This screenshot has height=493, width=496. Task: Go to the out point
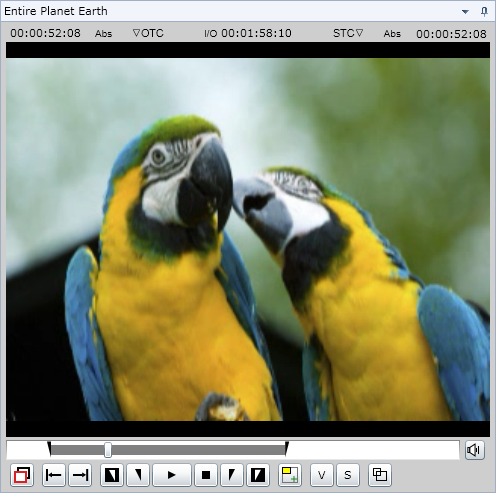(x=80, y=475)
